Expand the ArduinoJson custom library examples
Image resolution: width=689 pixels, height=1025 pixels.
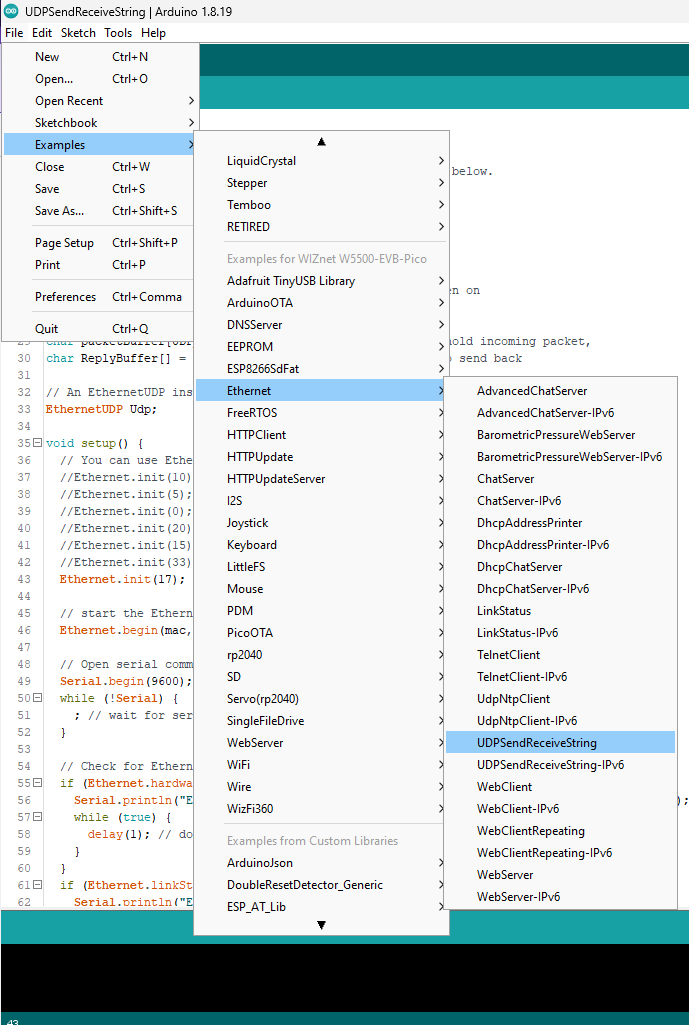[x=321, y=863]
